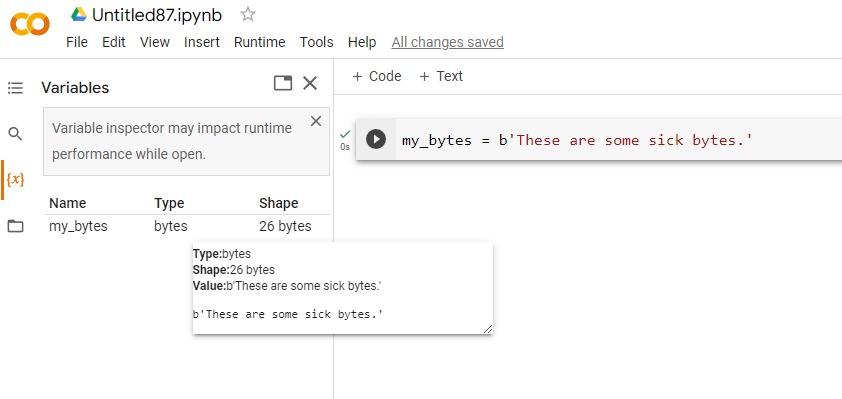Click the Colab logo
This screenshot has width=842, height=399.
click(x=30, y=24)
